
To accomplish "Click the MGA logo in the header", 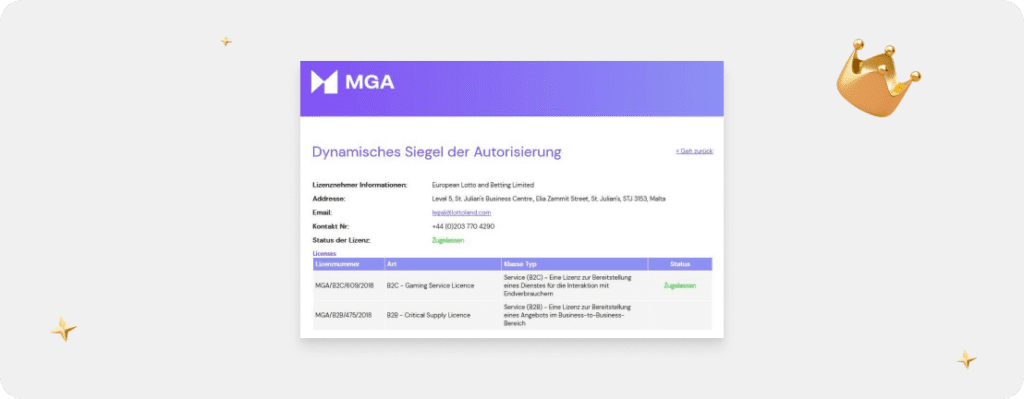I will click(352, 82).
